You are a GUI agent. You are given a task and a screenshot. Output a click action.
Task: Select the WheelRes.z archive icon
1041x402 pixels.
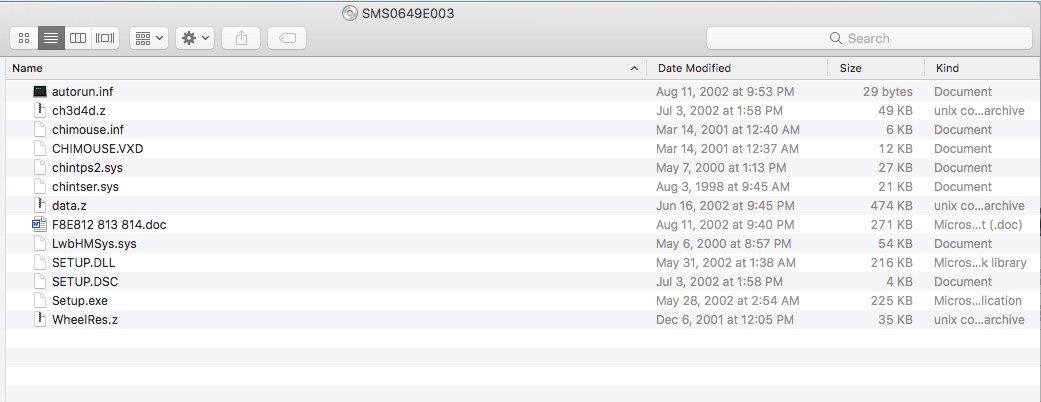[x=40, y=320]
